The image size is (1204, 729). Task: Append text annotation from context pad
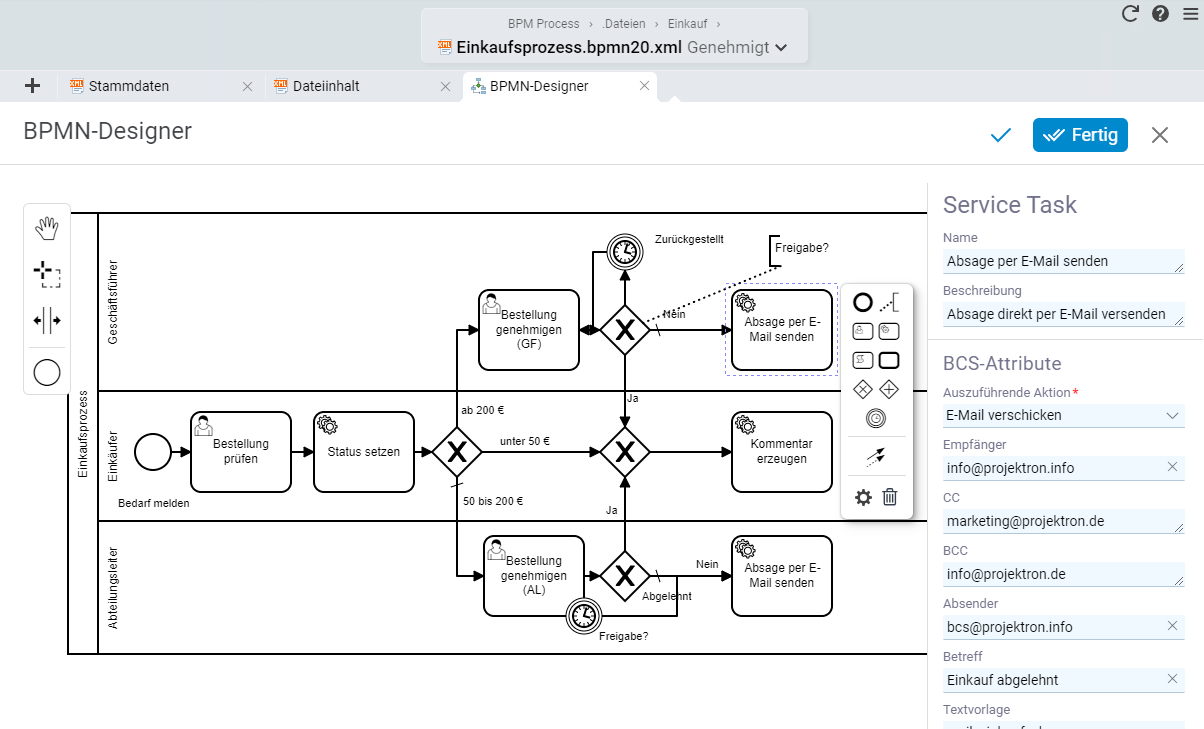pos(891,301)
